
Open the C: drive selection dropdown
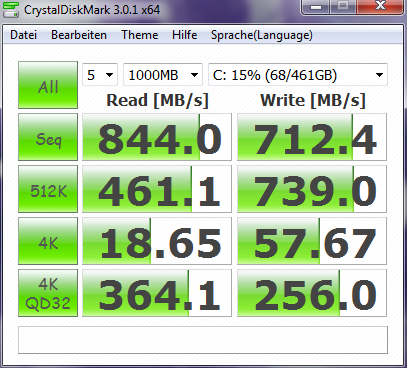click(298, 75)
